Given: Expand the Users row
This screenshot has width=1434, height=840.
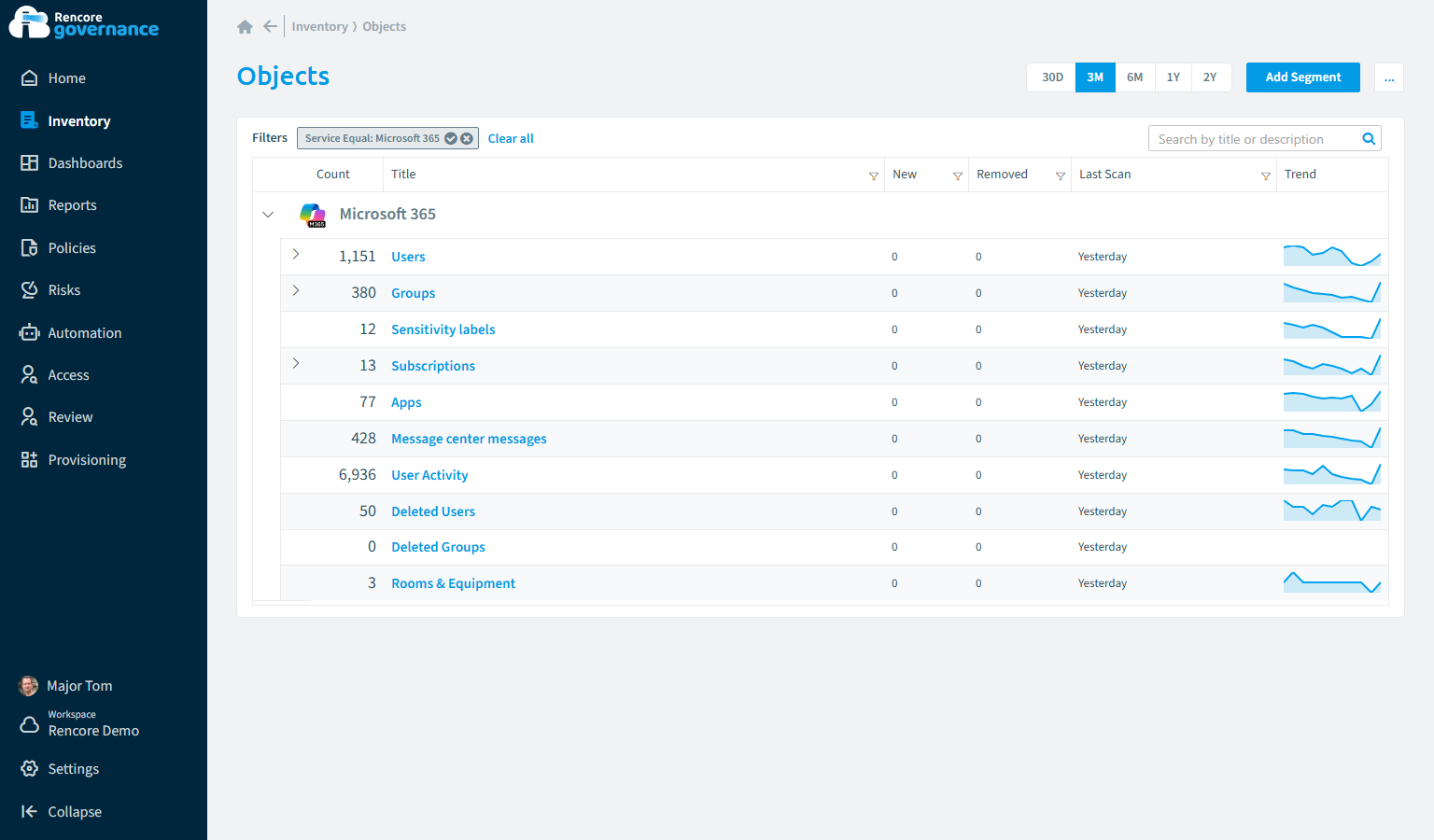Looking at the screenshot, I should pyautogui.click(x=296, y=254).
